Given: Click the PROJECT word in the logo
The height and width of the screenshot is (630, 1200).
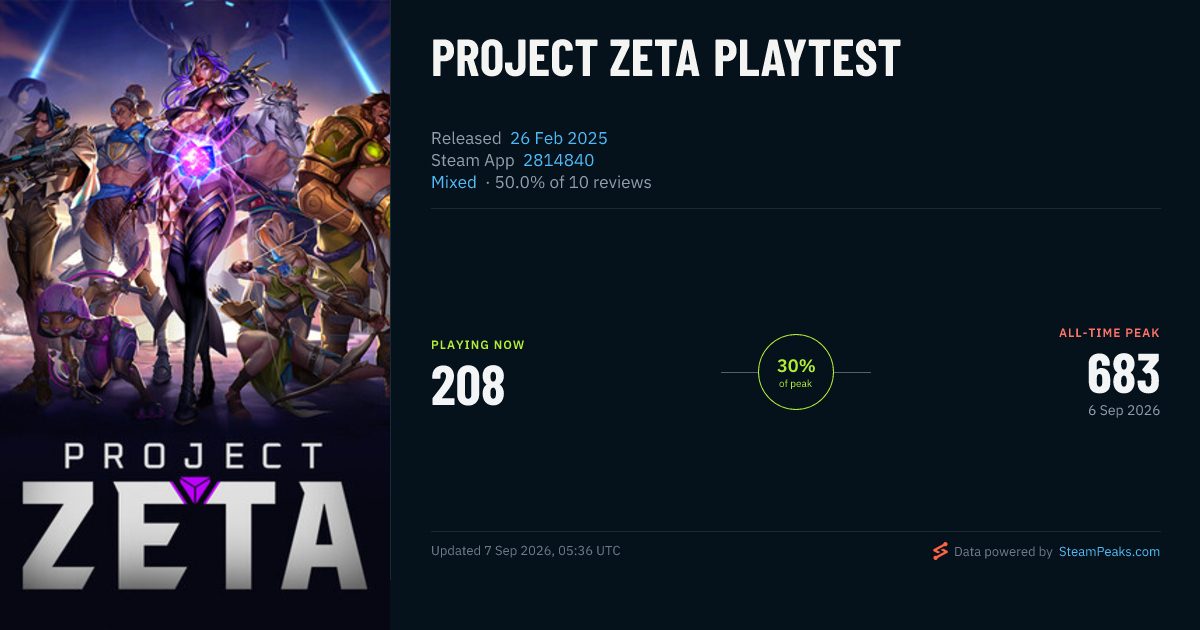Looking at the screenshot, I should coord(194,456).
